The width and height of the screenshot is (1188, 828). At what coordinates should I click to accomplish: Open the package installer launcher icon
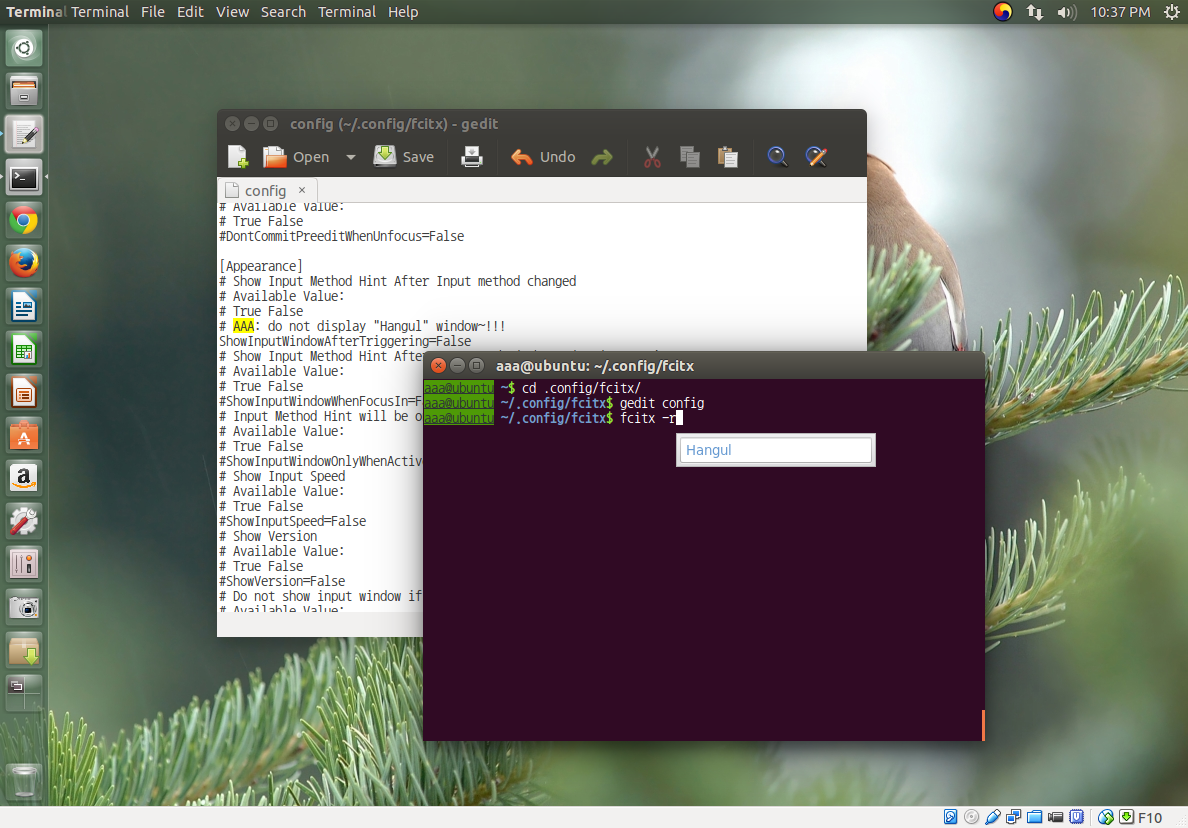[23, 650]
